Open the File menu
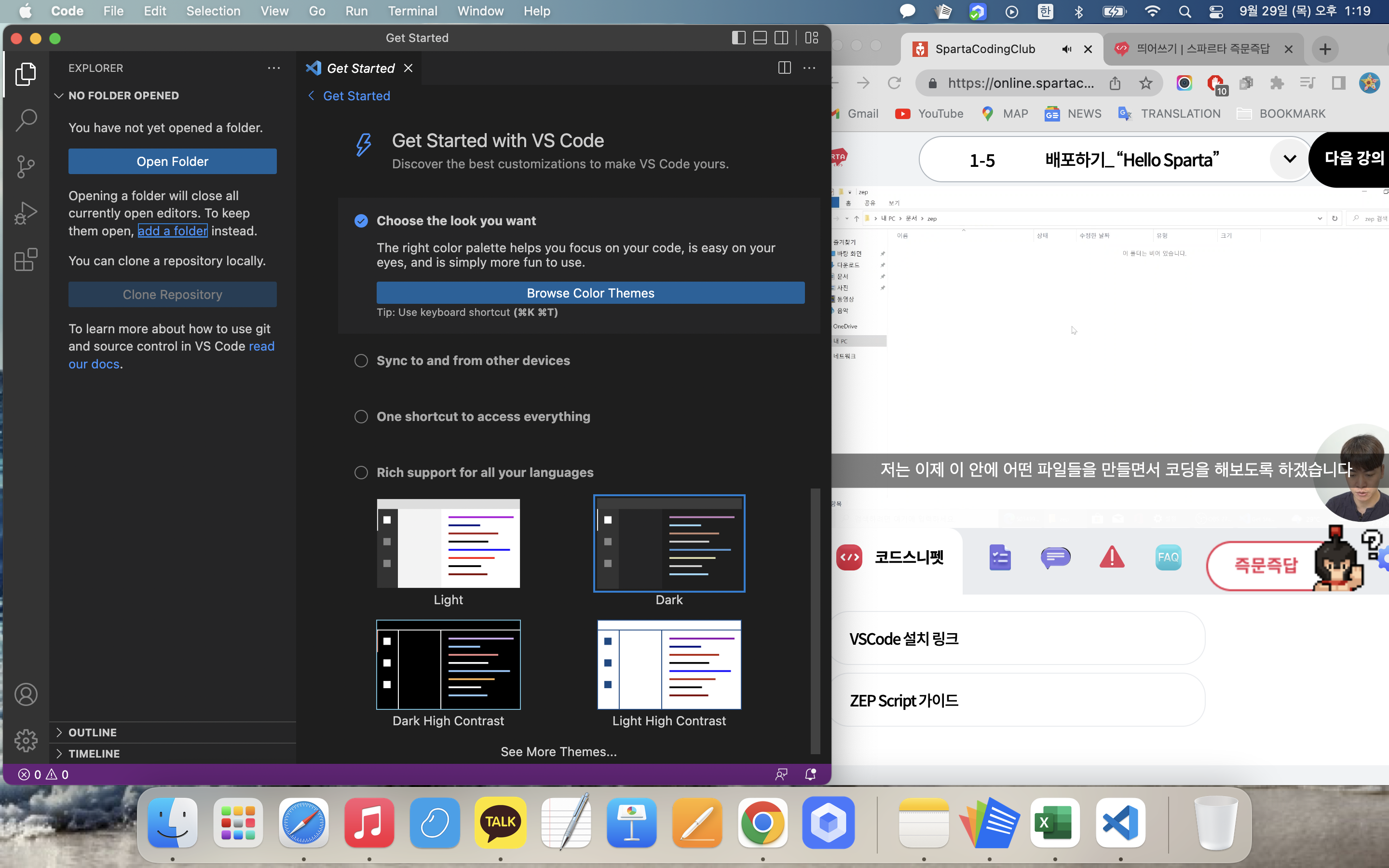Image resolution: width=1389 pixels, height=868 pixels. coord(113,11)
